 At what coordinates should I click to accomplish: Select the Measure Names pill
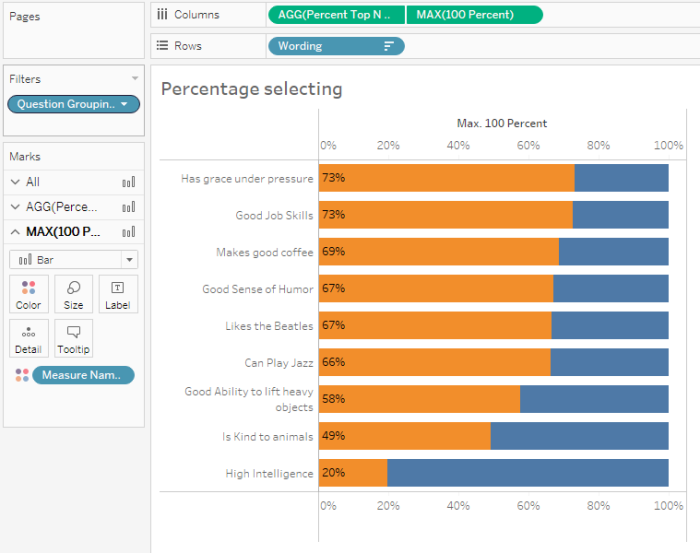tap(83, 375)
